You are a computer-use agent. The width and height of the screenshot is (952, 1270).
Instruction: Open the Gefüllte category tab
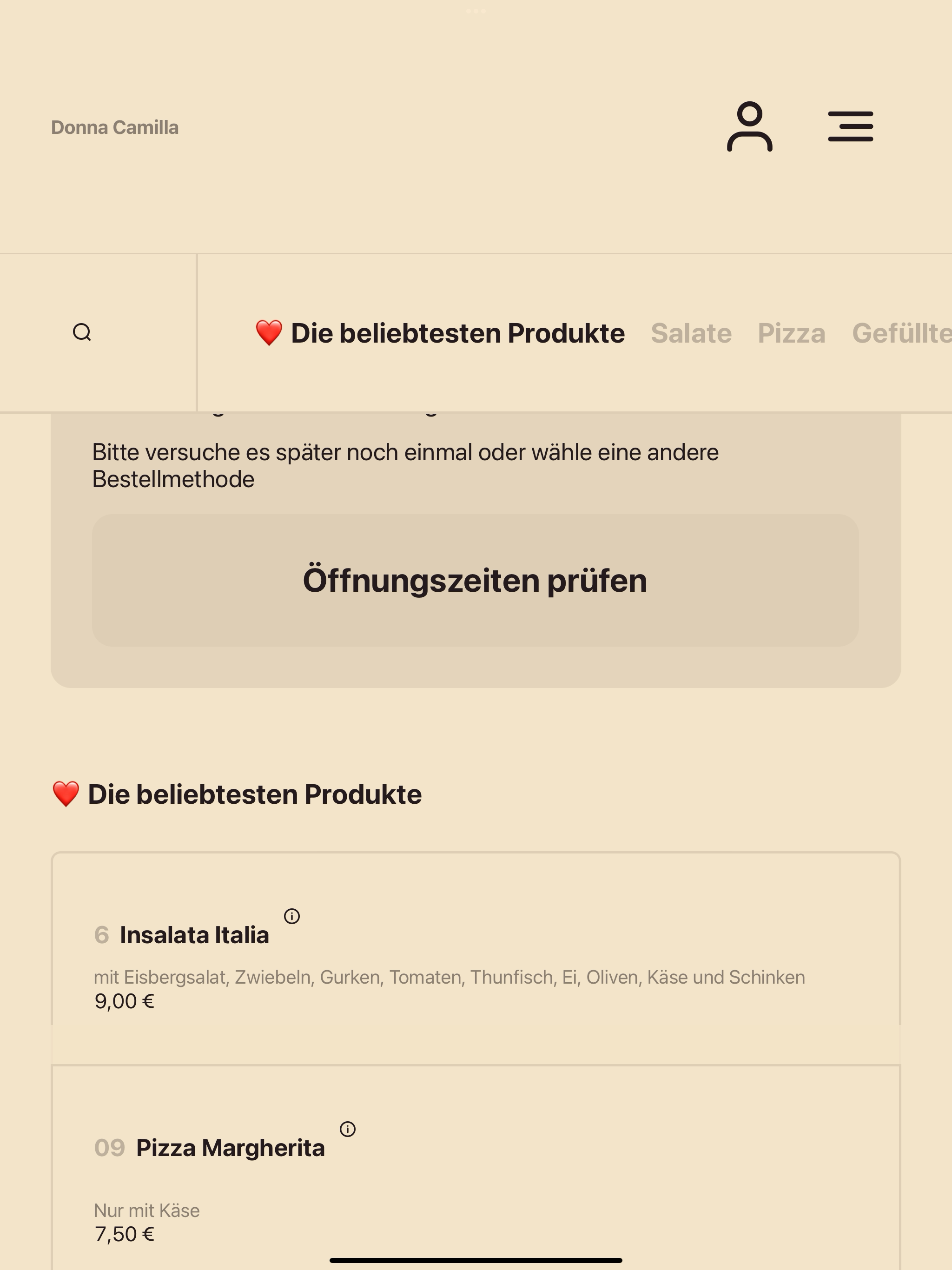901,334
